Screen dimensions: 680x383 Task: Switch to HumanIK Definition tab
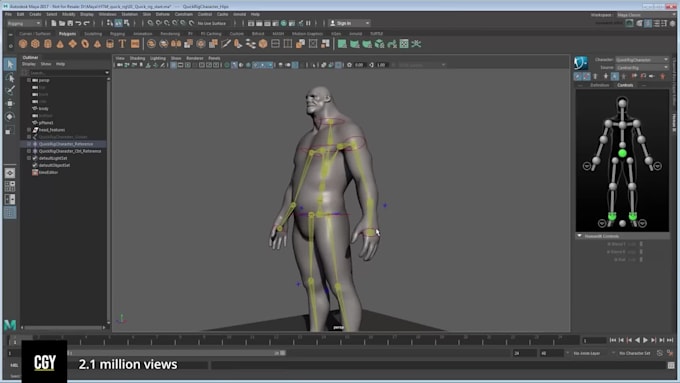click(x=600, y=85)
